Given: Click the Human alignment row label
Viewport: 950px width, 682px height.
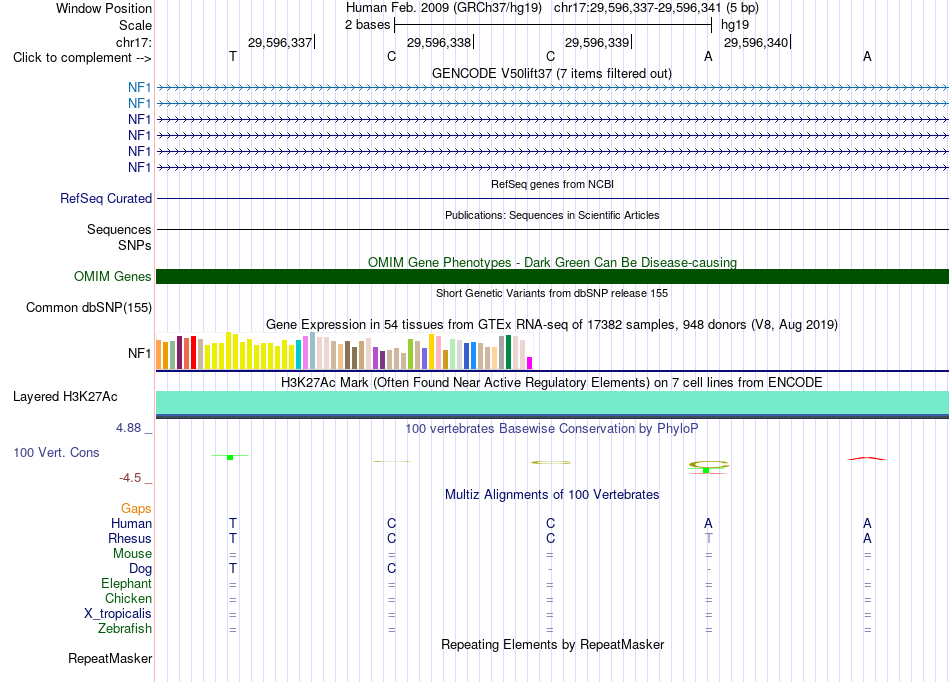Looking at the screenshot, I should pyautogui.click(x=131, y=523).
